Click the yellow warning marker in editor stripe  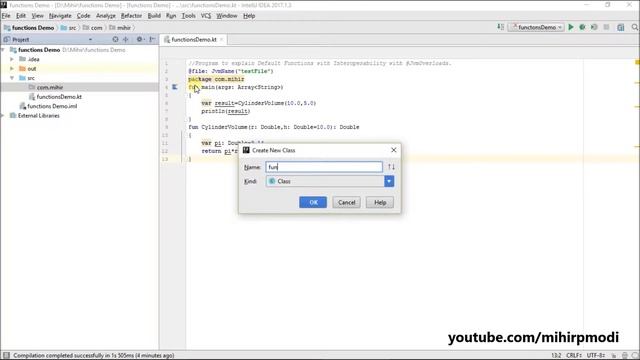point(637,62)
